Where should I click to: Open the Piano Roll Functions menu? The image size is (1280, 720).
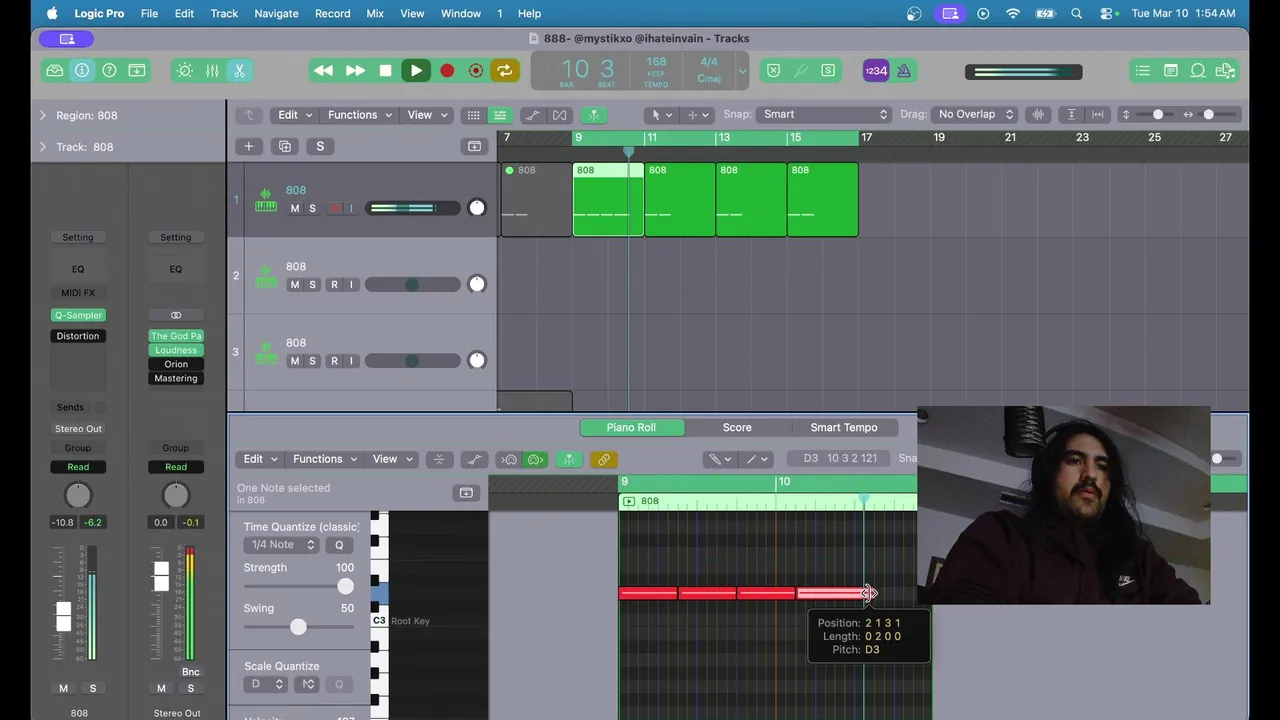coord(325,459)
